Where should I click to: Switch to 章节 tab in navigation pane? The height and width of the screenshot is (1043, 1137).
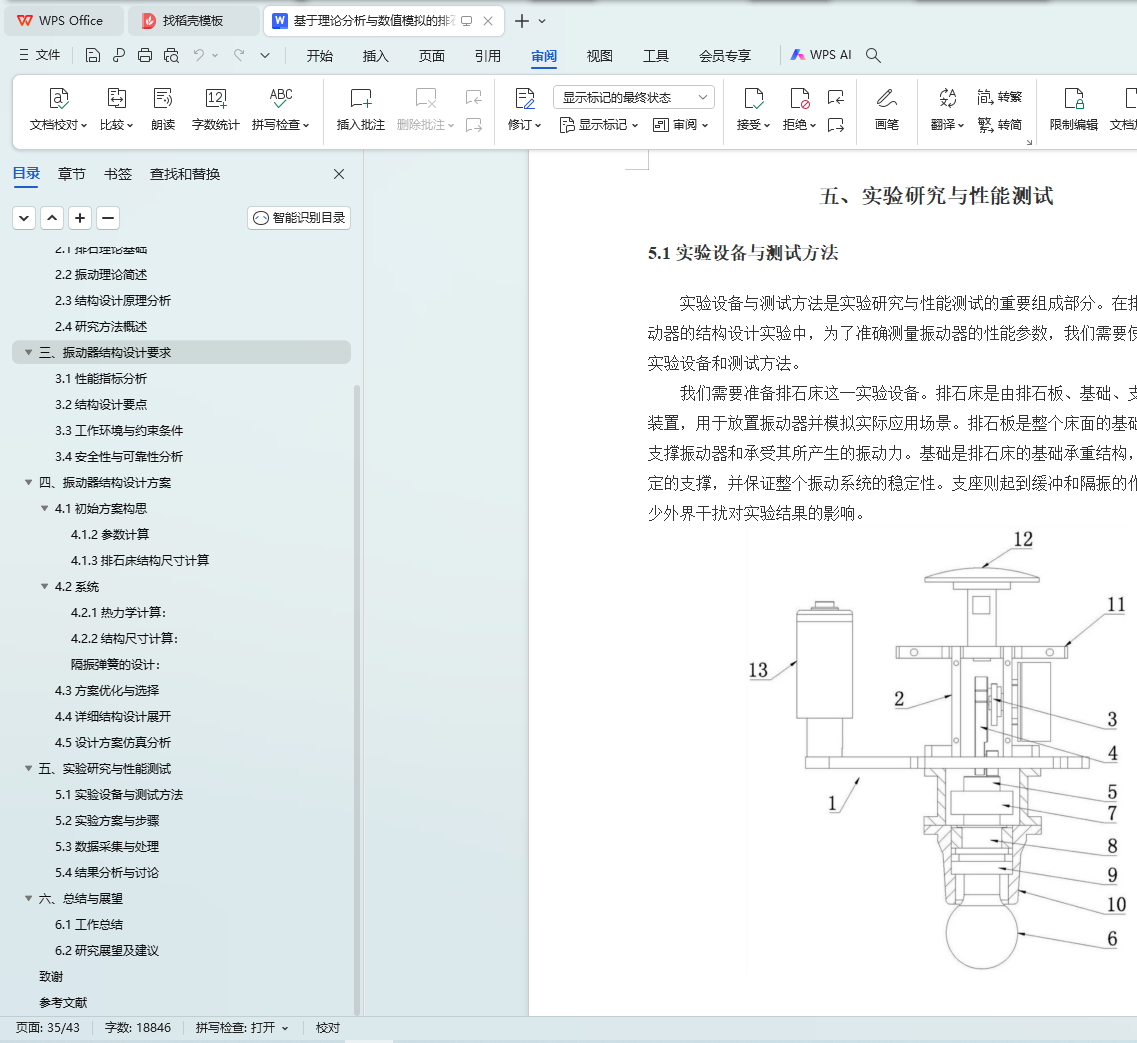point(71,174)
